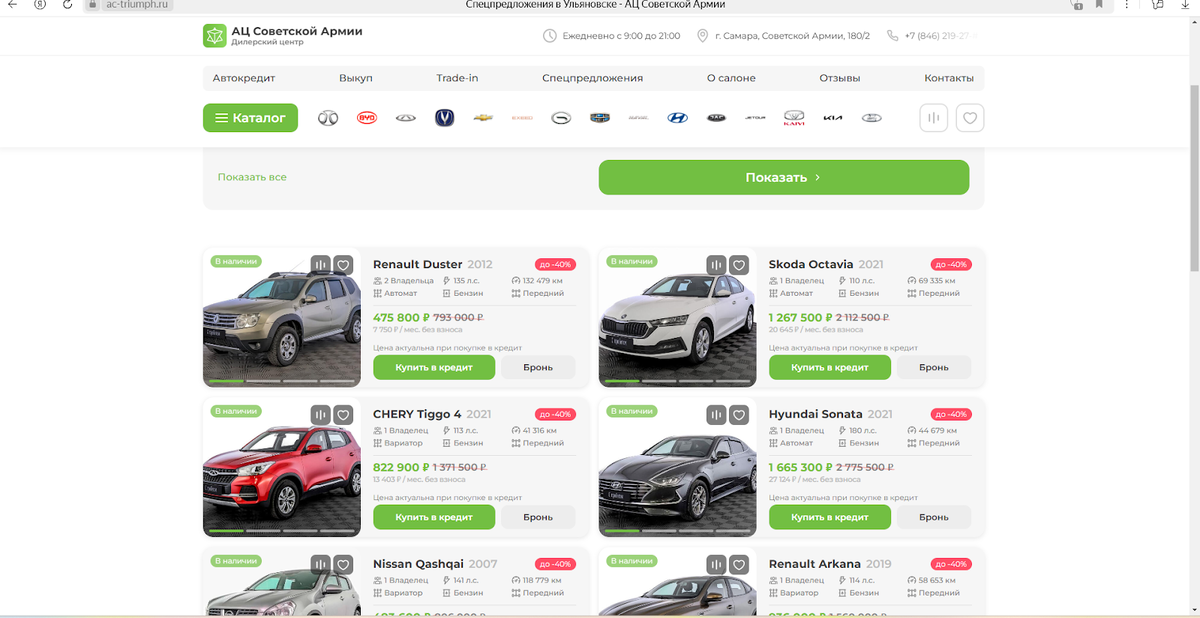The height and width of the screenshot is (618, 1200).
Task: Go to О салоне menu item
Action: [731, 78]
